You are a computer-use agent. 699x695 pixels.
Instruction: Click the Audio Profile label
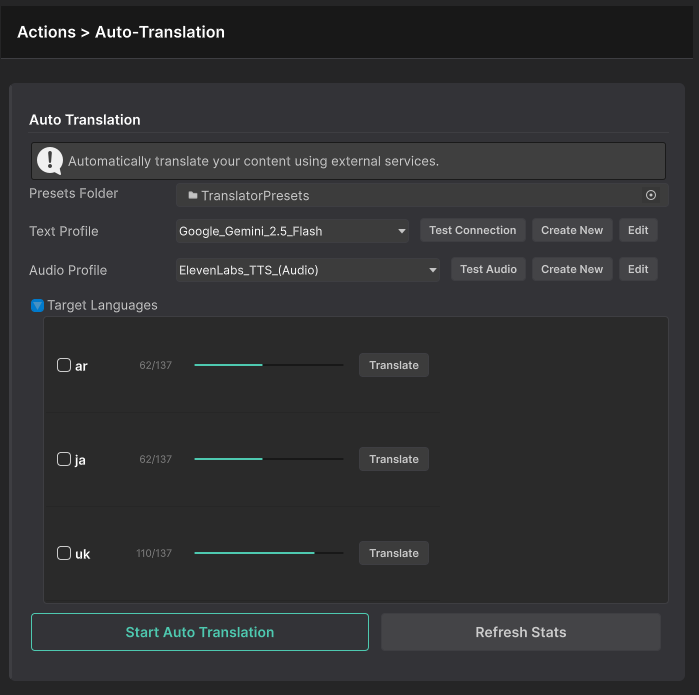(68, 270)
